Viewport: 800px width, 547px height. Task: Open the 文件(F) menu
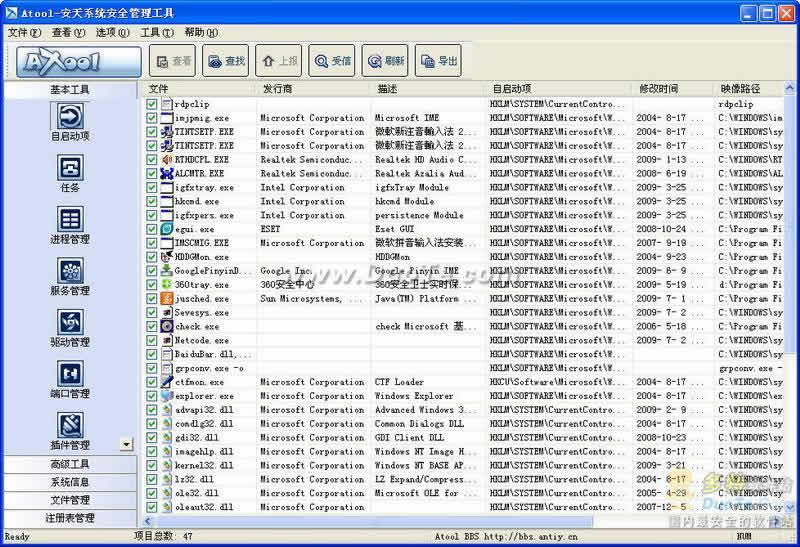click(x=24, y=33)
